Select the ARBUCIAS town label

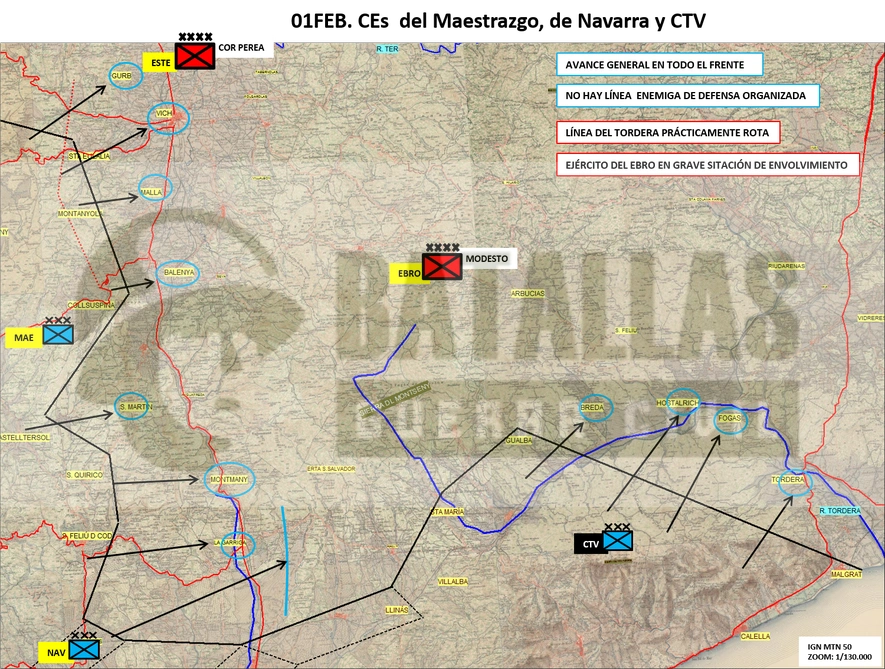click(528, 294)
